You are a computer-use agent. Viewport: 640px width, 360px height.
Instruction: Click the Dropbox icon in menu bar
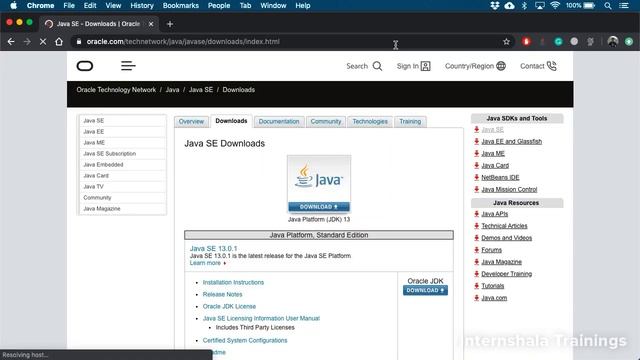pos(495,6)
